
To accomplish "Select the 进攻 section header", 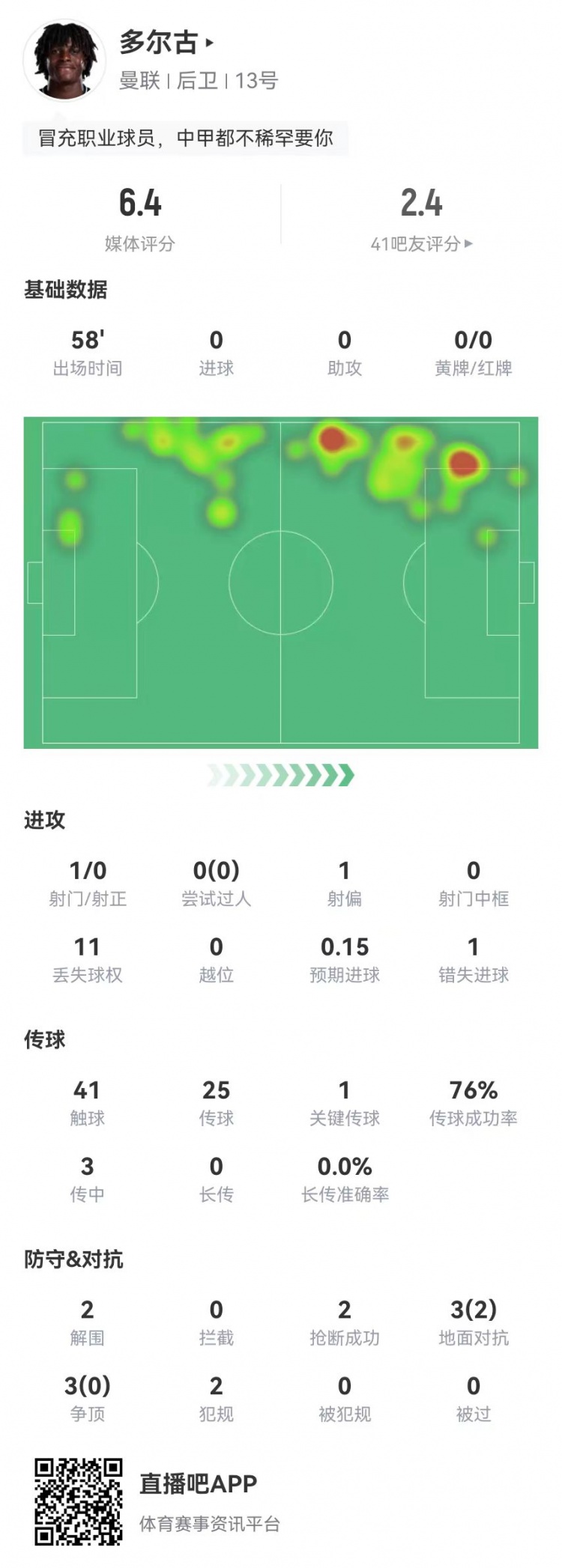I will 45,820.
